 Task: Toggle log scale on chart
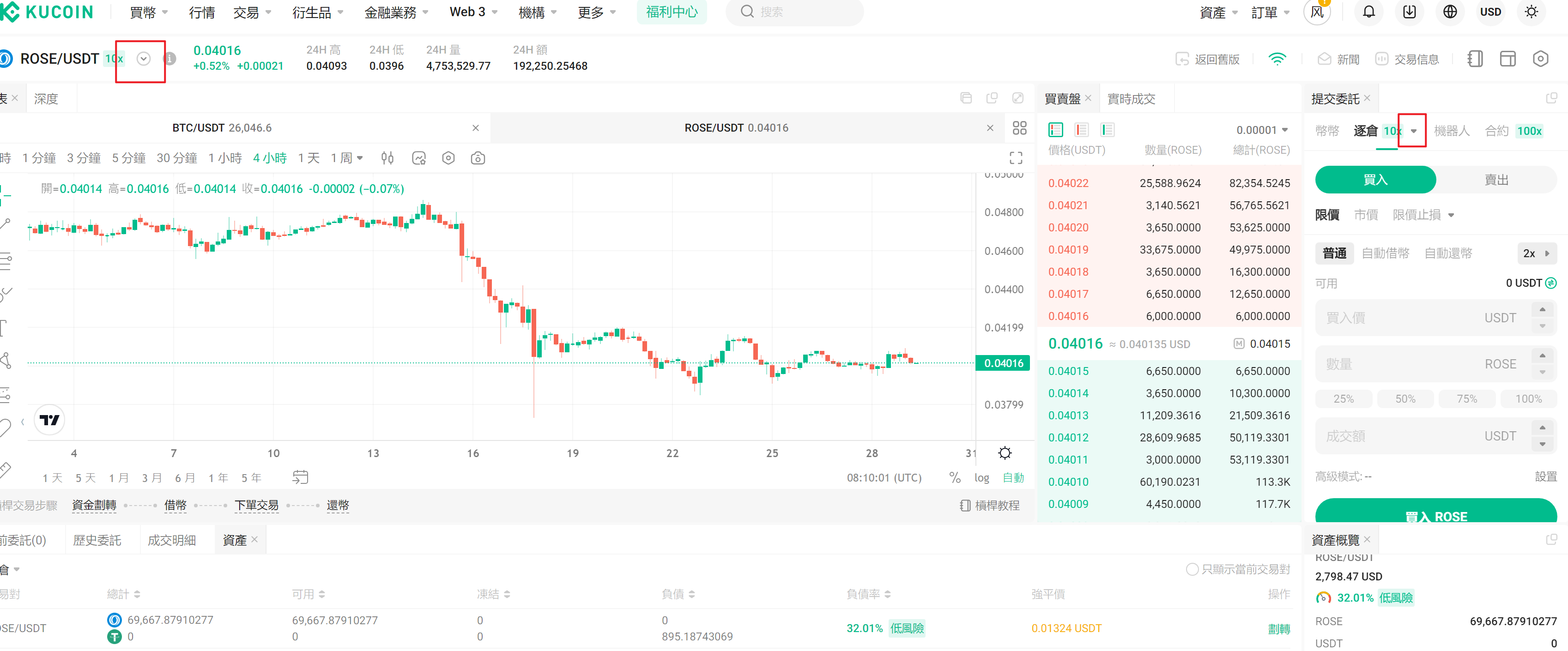tap(982, 477)
